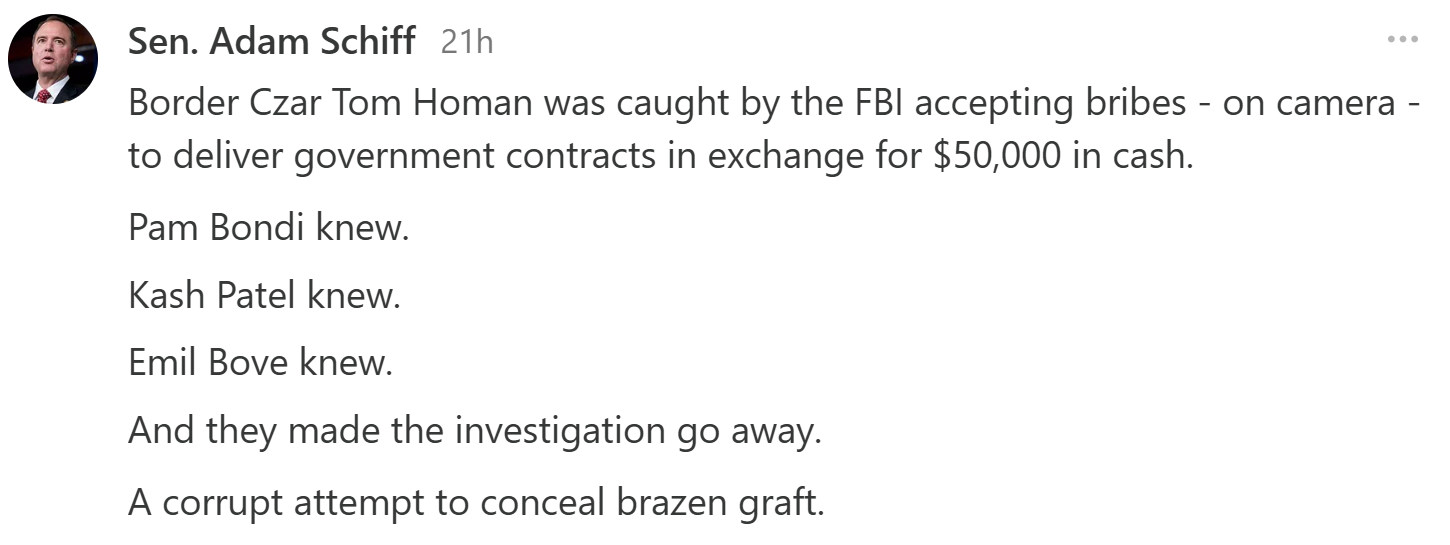This screenshot has height=545, width=1450.
Task: Click the line "Pam Bondi knew."
Action: (x=269, y=229)
